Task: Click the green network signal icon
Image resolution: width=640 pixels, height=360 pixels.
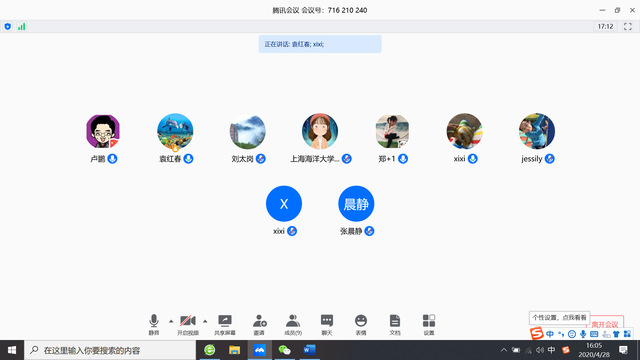Action: pos(22,27)
